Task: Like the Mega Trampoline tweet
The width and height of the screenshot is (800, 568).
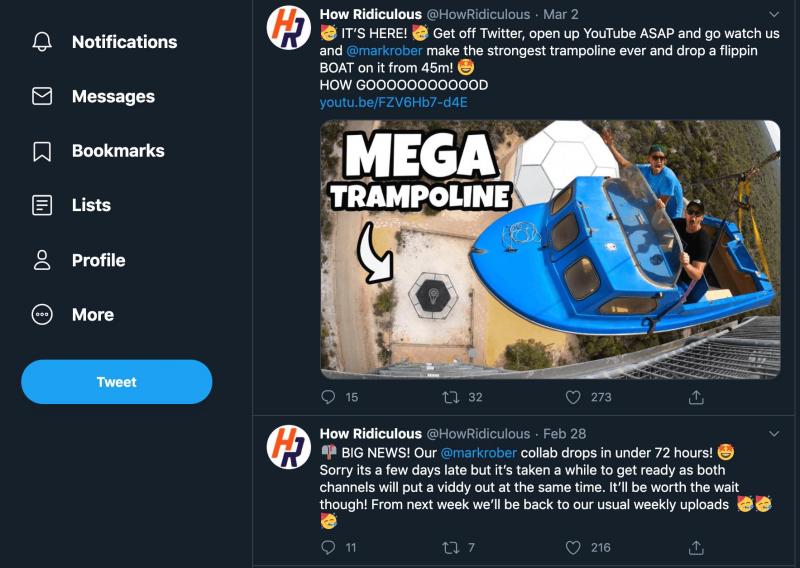Action: tap(573, 397)
